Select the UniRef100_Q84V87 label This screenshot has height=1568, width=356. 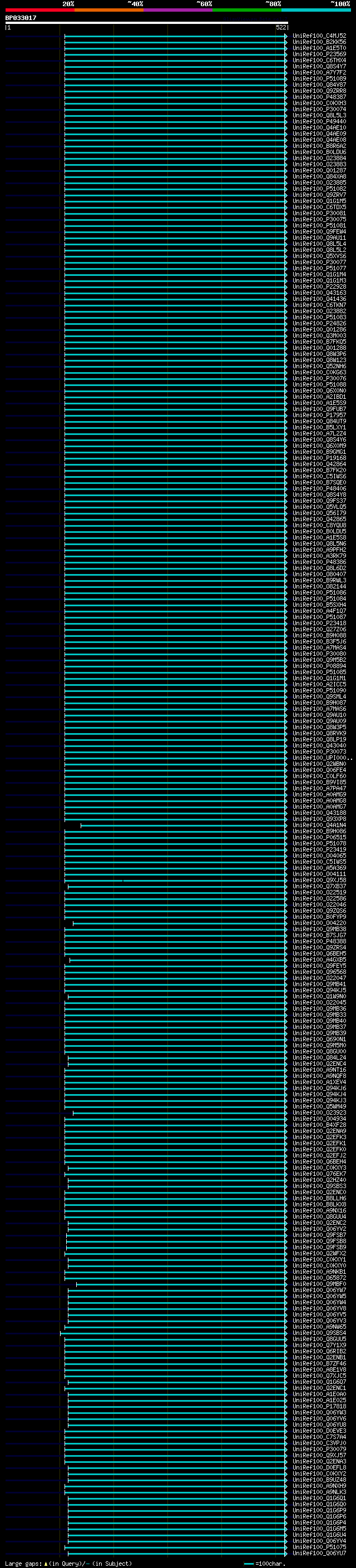[x=319, y=85]
